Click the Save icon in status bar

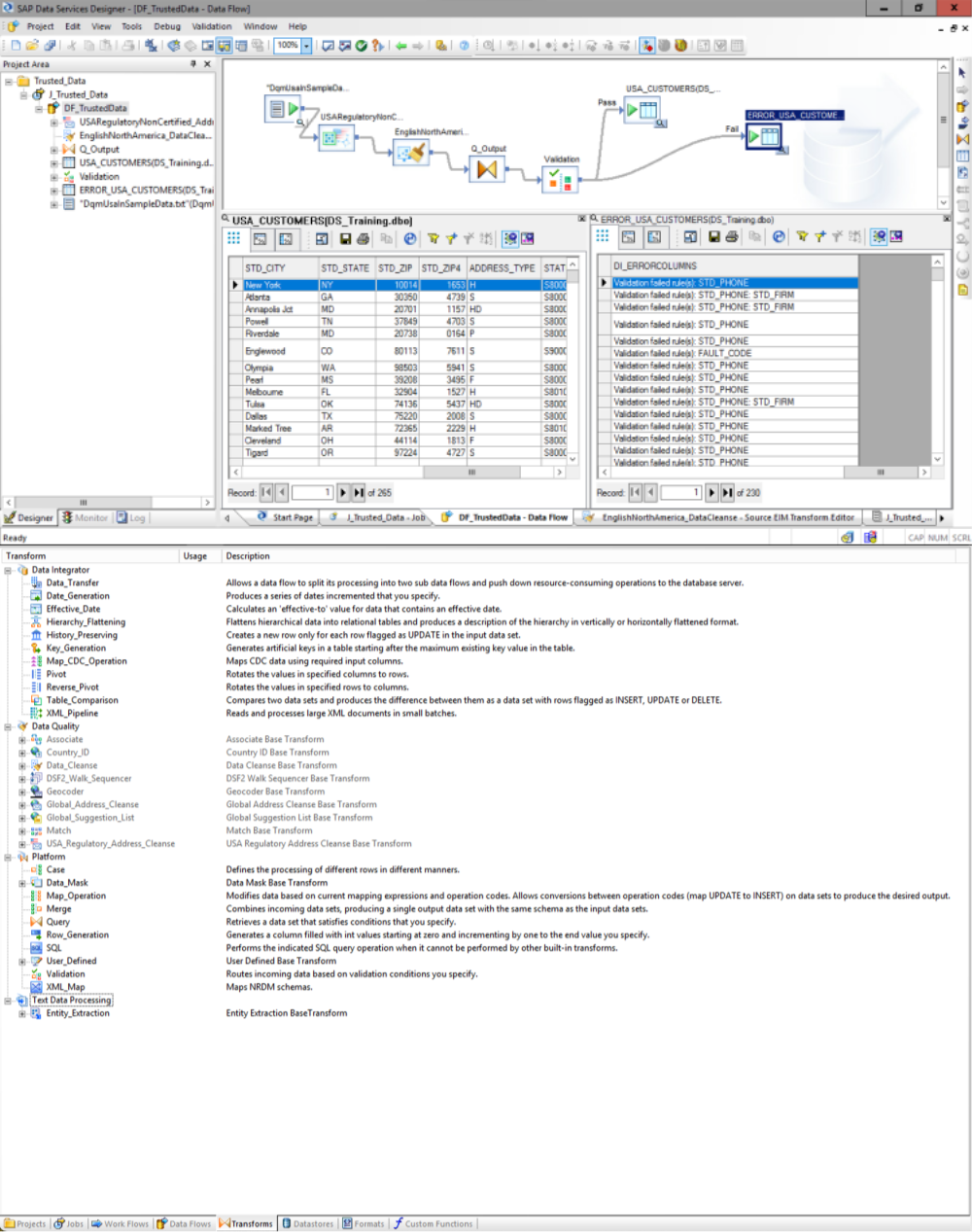pyautogui.click(x=847, y=538)
